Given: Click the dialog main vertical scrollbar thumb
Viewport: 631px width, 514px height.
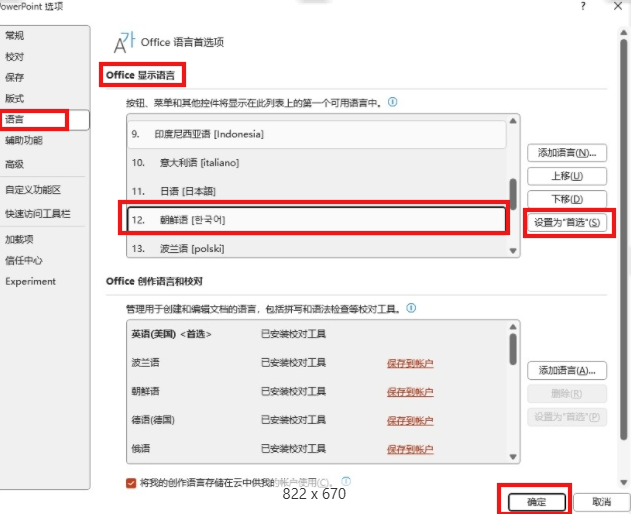Looking at the screenshot, I should [x=624, y=240].
